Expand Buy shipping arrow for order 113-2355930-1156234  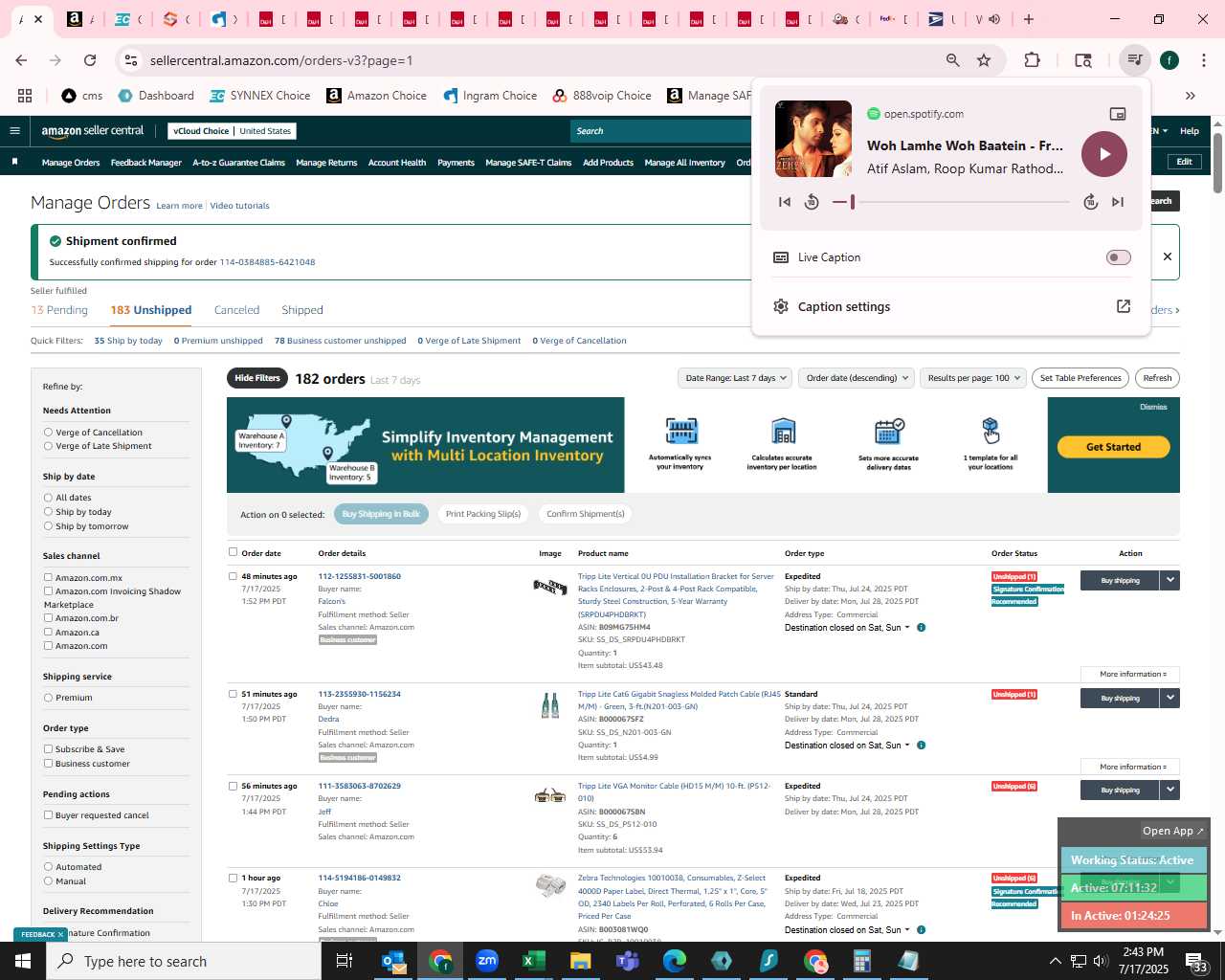1169,698
